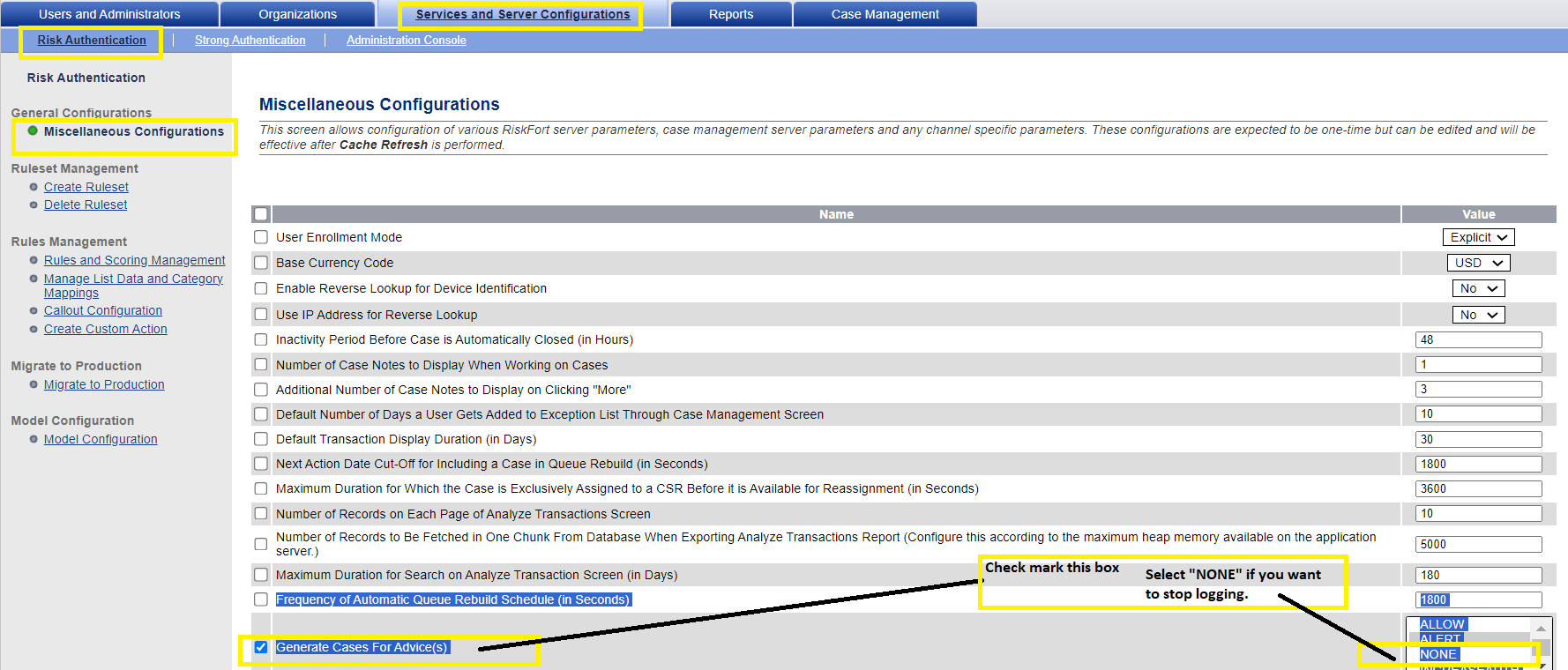Image resolution: width=1568 pixels, height=670 pixels.
Task: Click the Callout Configuration link
Action: tap(102, 310)
